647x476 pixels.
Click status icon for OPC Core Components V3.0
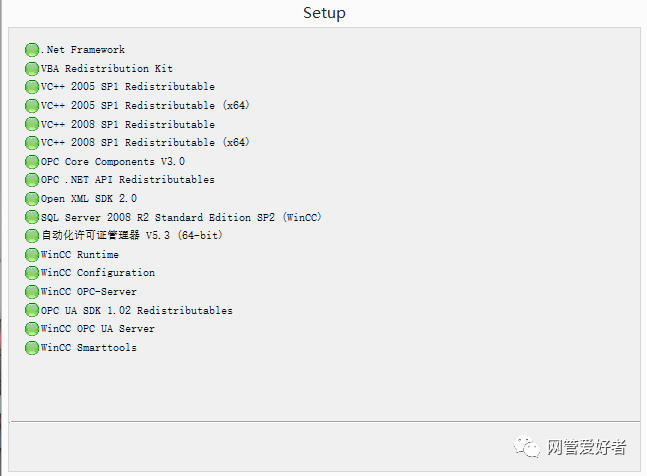click(33, 162)
